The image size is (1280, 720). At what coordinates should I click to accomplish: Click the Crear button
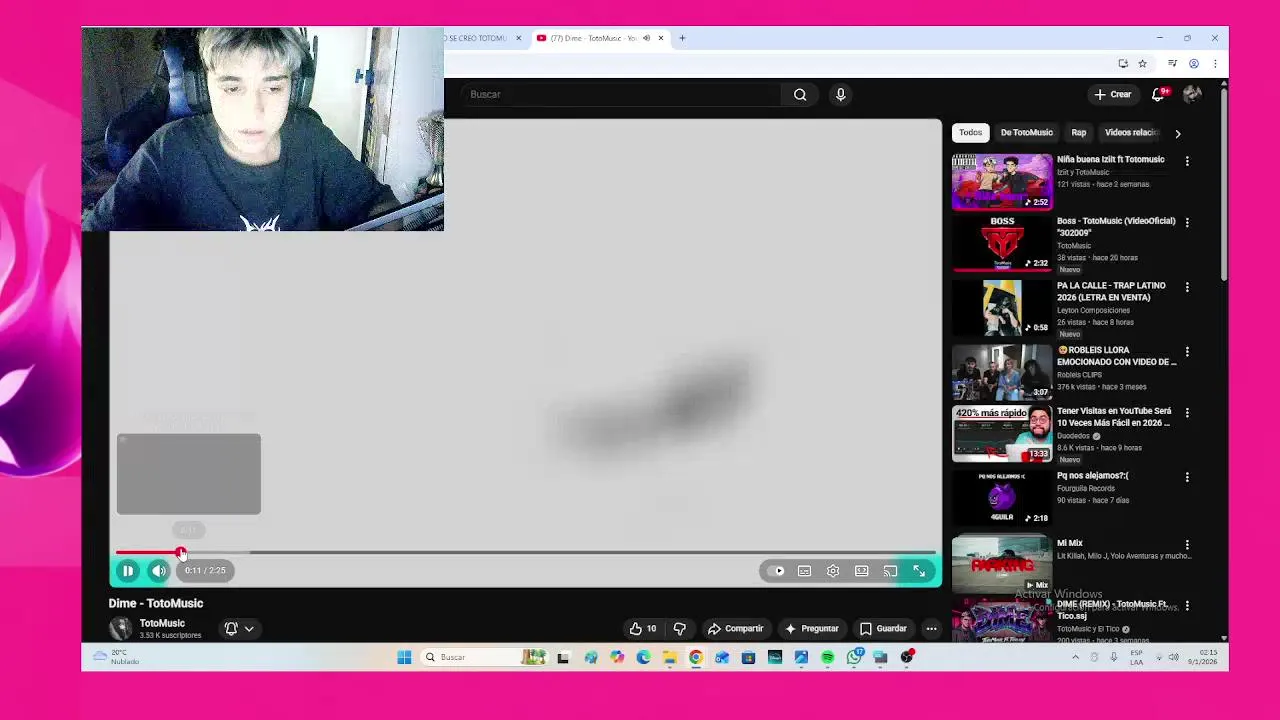pos(1112,94)
